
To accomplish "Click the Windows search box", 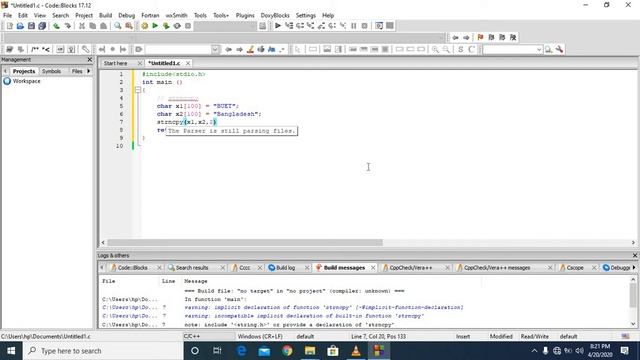I will pos(104,351).
